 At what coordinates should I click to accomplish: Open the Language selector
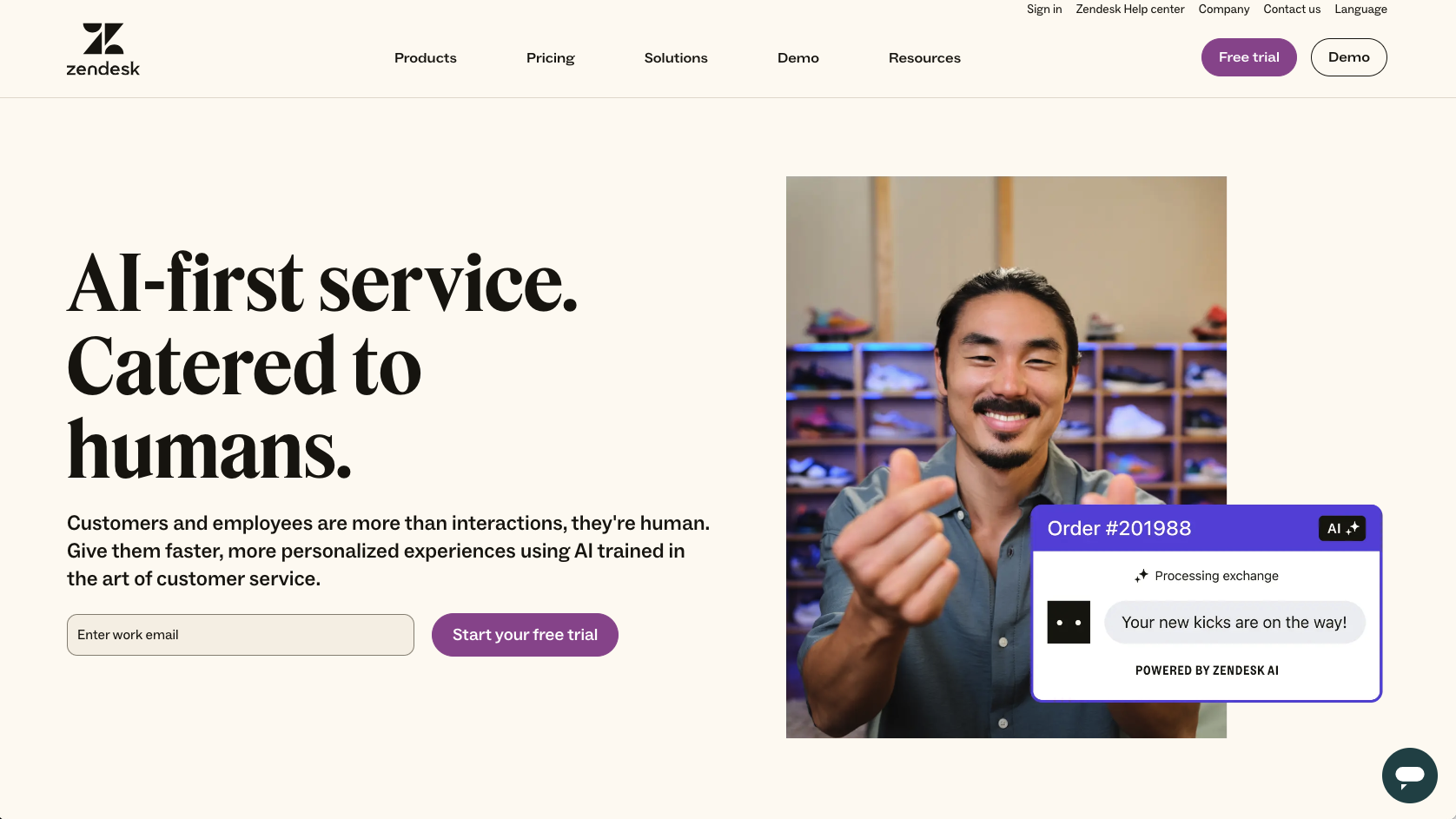[1360, 10]
